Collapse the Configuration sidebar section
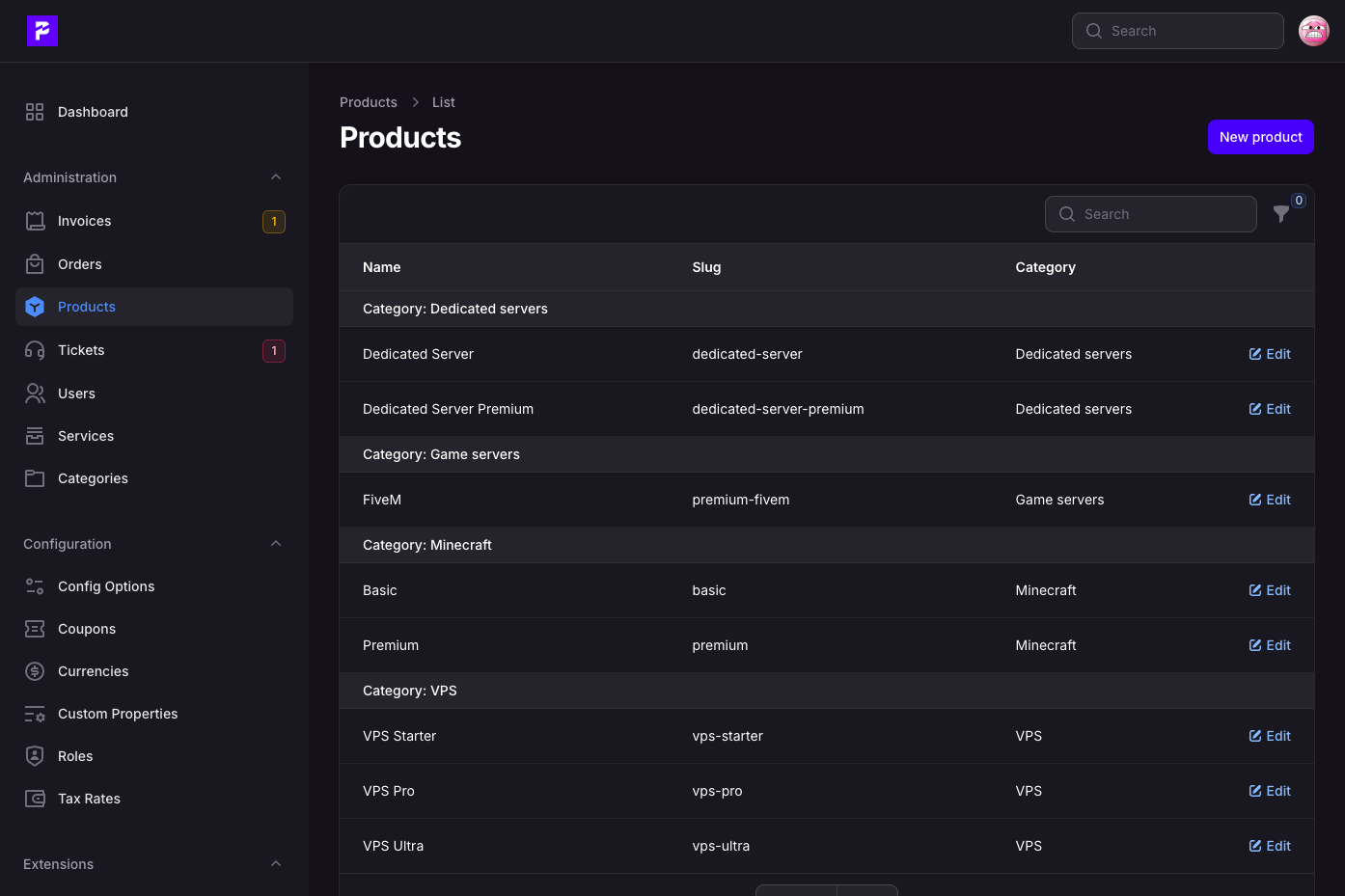Viewport: 1345px width, 896px height. [276, 544]
